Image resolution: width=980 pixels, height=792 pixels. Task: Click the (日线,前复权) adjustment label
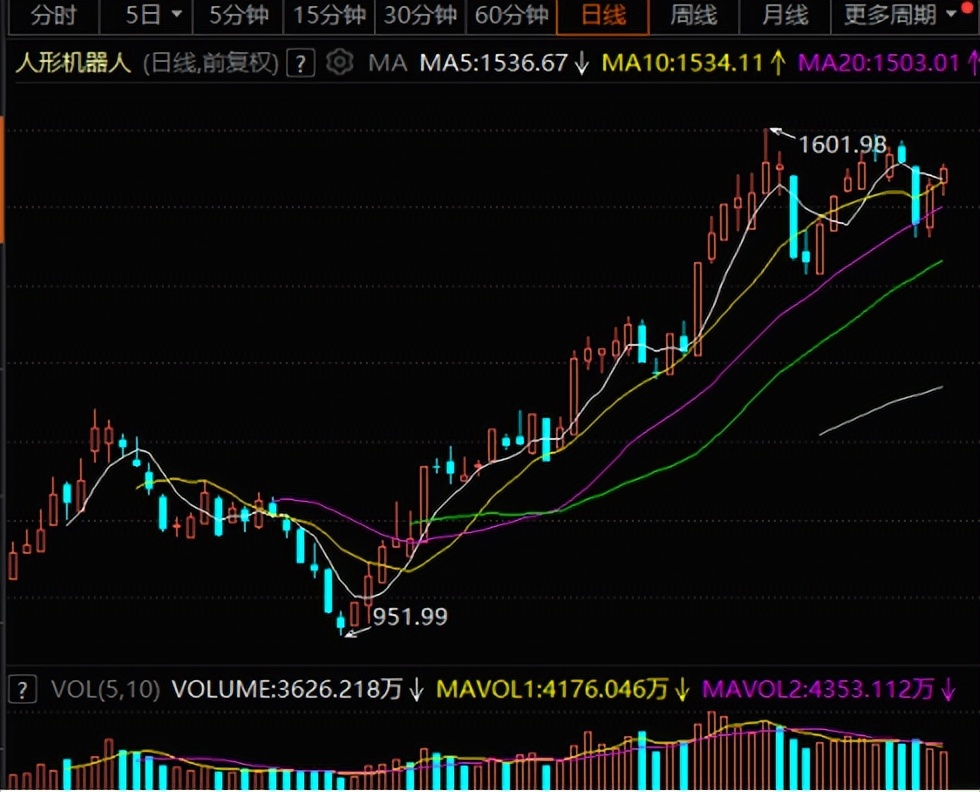(x=211, y=63)
